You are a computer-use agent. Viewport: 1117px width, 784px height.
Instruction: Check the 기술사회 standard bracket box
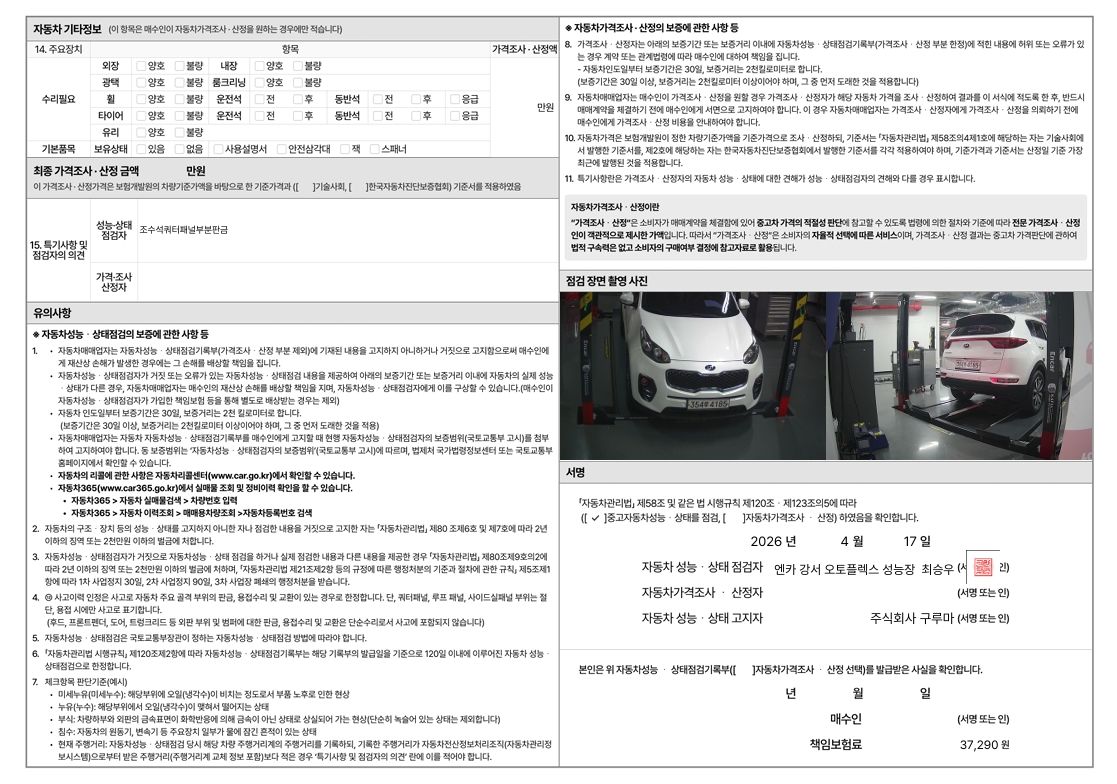pos(305,187)
